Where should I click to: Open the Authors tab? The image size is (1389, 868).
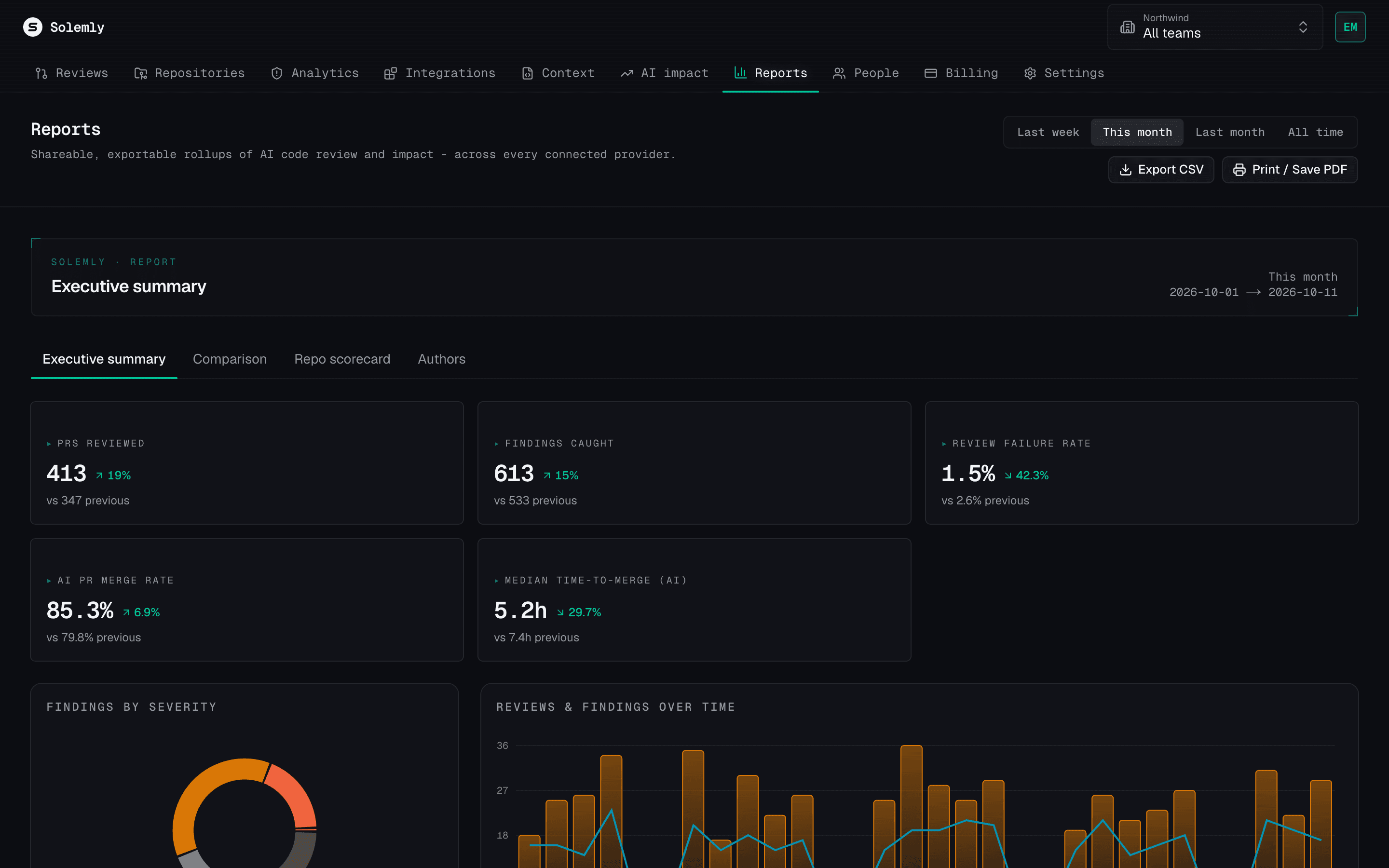pyautogui.click(x=441, y=359)
